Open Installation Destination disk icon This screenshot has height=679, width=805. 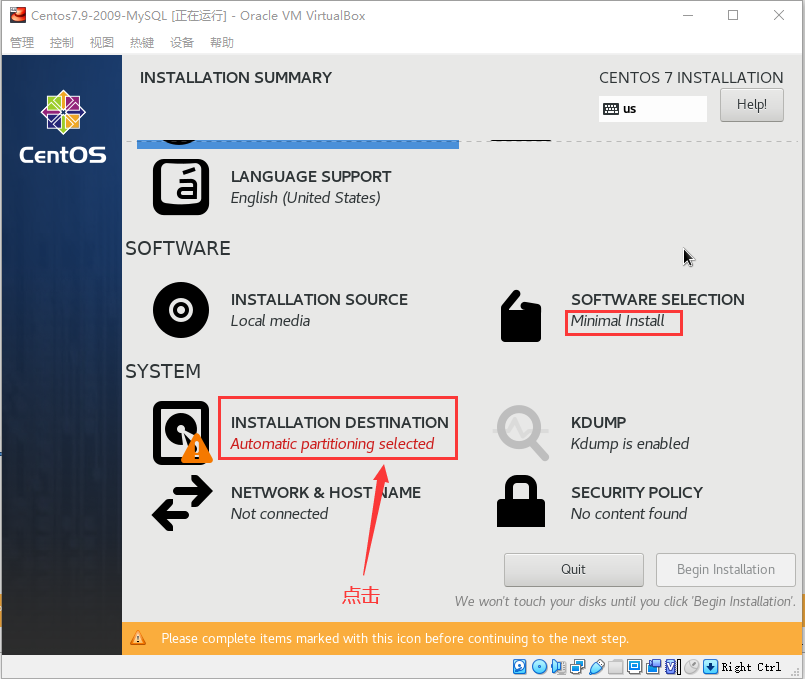pos(182,433)
